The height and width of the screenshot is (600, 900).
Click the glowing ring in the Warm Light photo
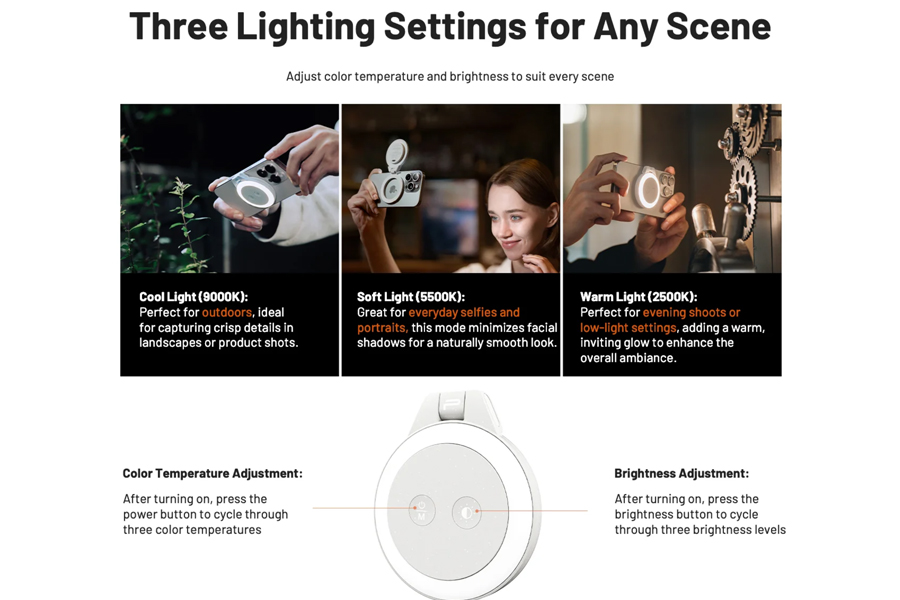[x=650, y=189]
